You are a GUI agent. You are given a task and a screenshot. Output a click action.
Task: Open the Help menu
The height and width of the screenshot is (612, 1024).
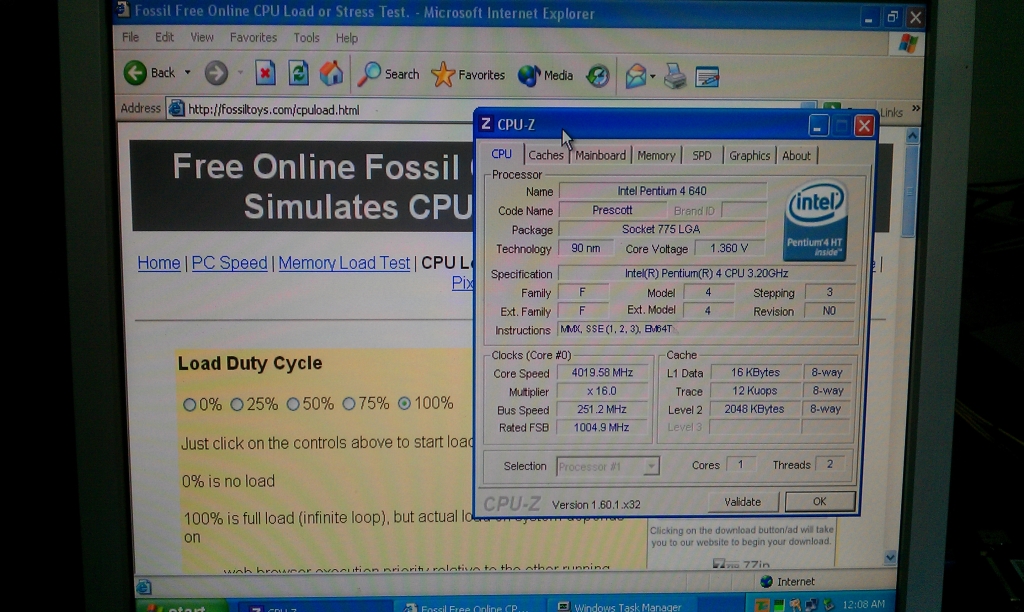pos(347,38)
